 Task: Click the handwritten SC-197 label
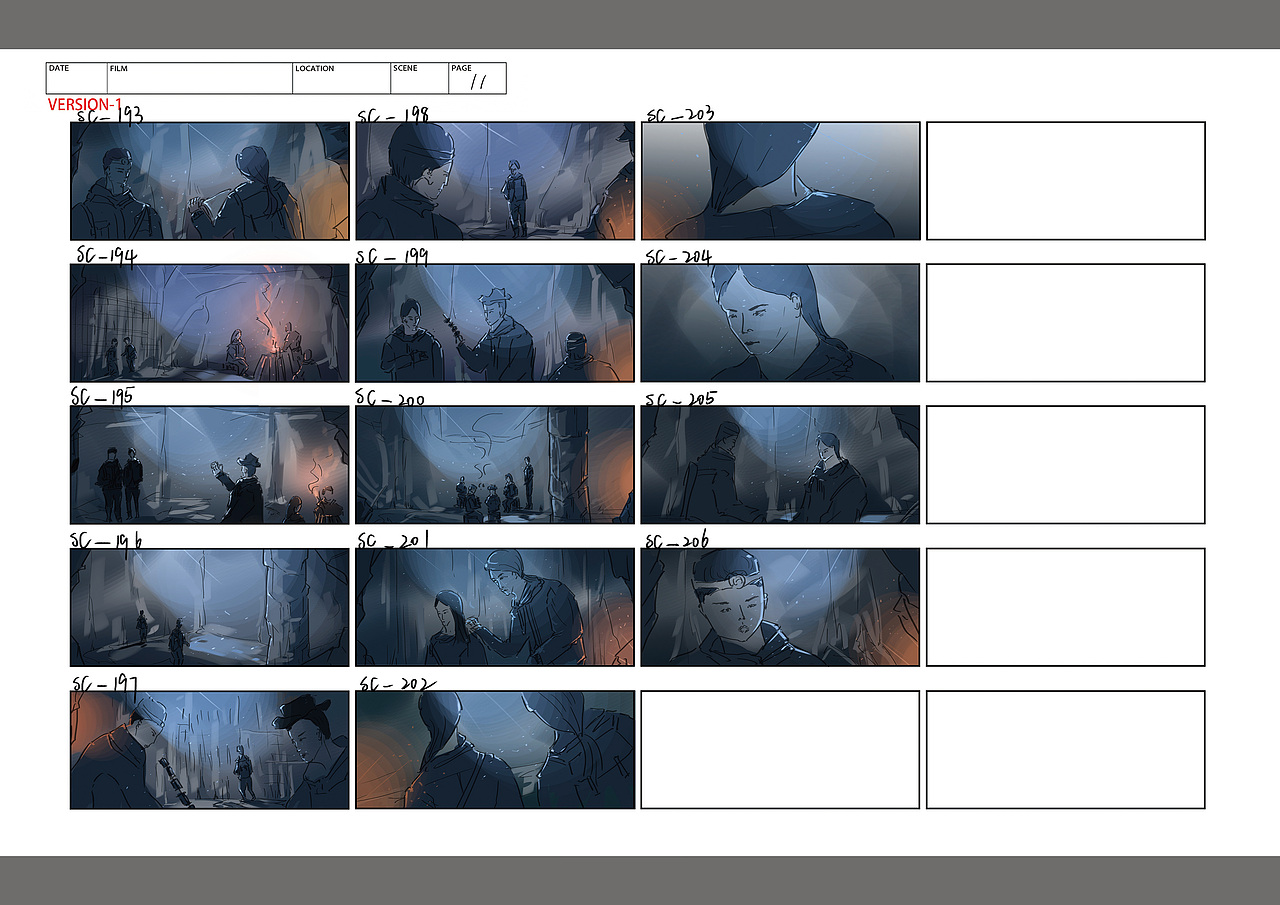click(104, 684)
